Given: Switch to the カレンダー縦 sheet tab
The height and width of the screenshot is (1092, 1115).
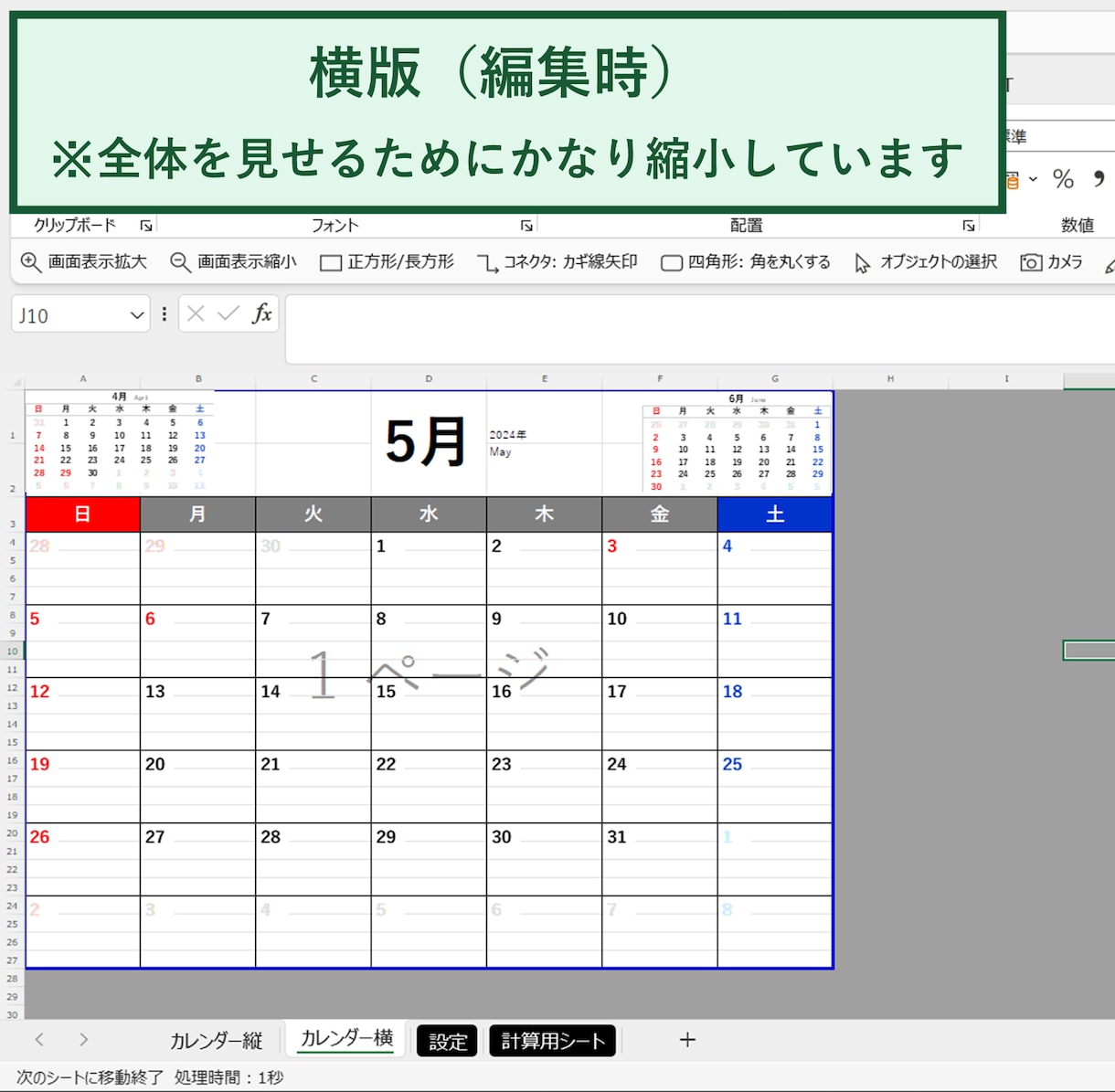Looking at the screenshot, I should point(216,1041).
